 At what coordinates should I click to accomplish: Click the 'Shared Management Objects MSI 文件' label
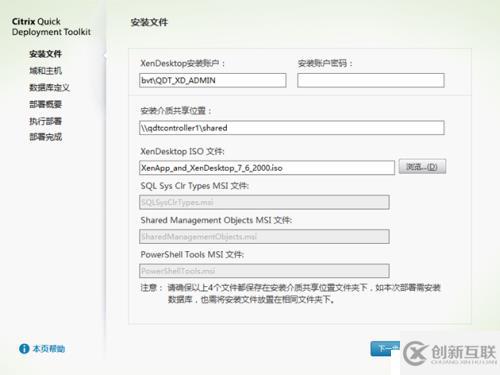(x=216, y=220)
